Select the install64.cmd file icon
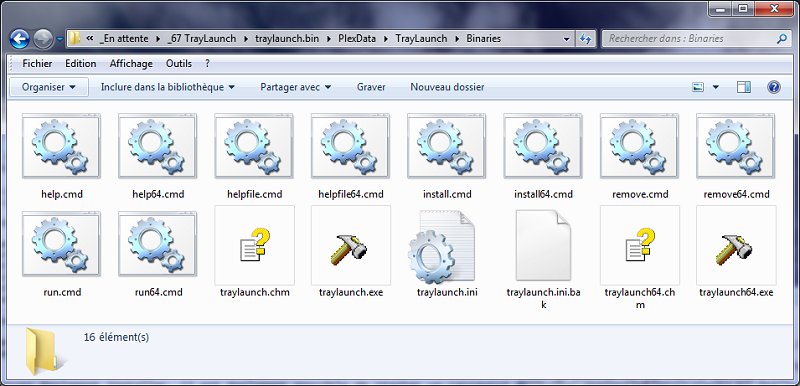Image resolution: width=800 pixels, height=386 pixels. pos(543,146)
